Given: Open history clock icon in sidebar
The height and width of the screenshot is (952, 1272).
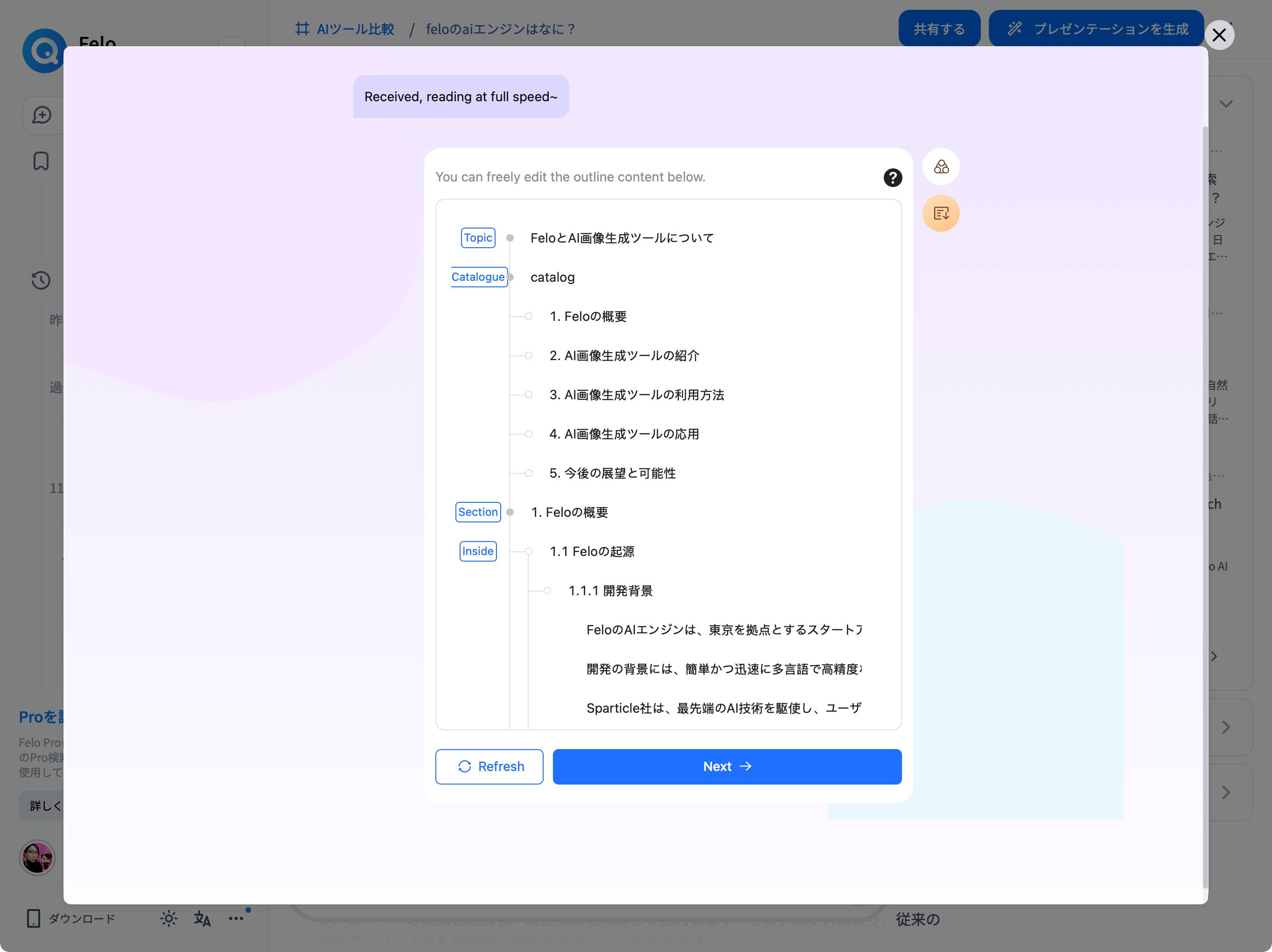Looking at the screenshot, I should point(41,280).
